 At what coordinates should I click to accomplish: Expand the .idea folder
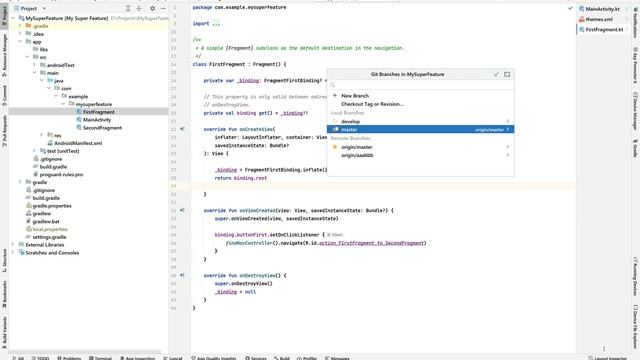click(x=20, y=33)
